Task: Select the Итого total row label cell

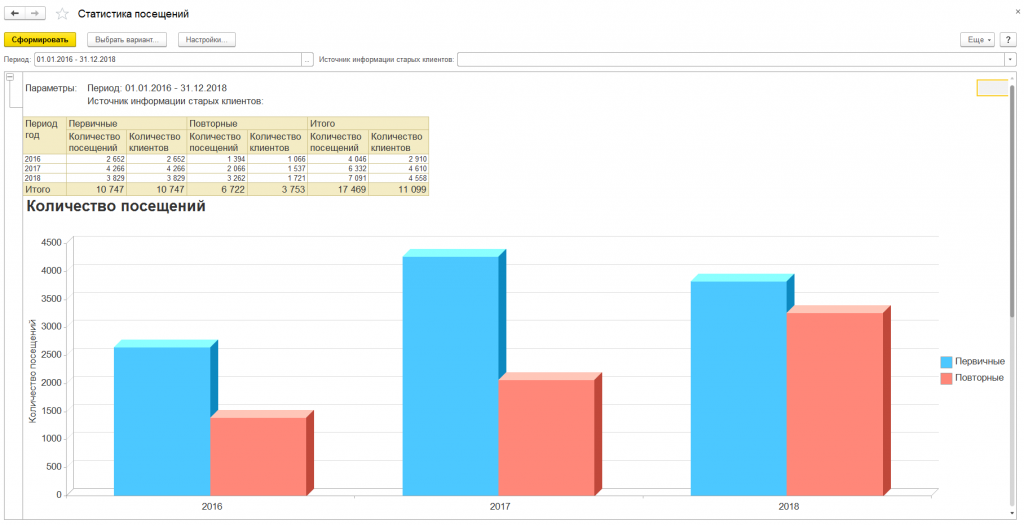Action: click(44, 189)
